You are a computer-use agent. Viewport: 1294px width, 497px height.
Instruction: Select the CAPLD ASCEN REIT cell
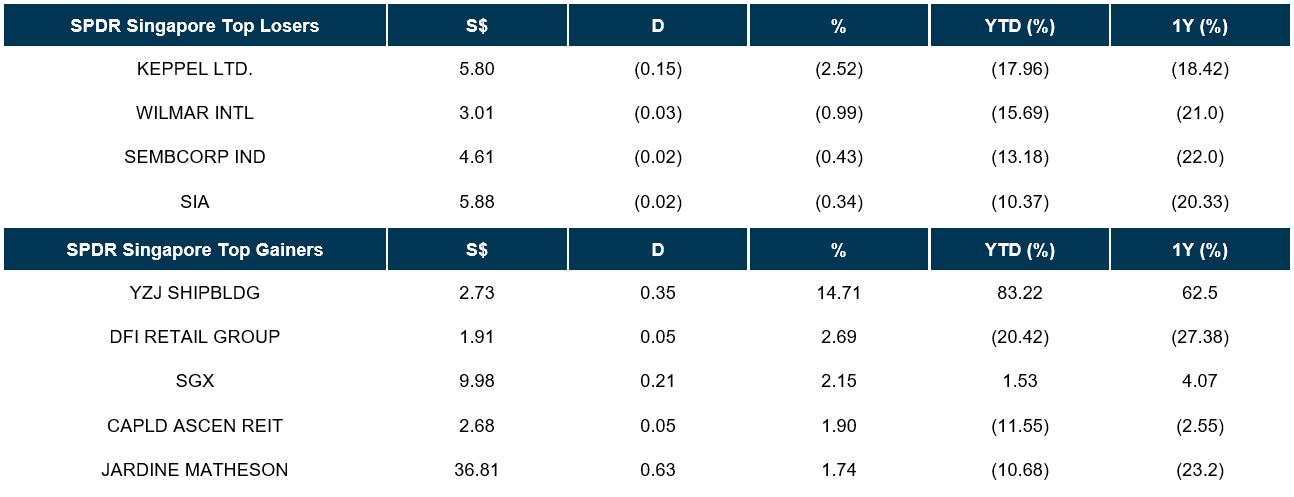click(x=195, y=426)
